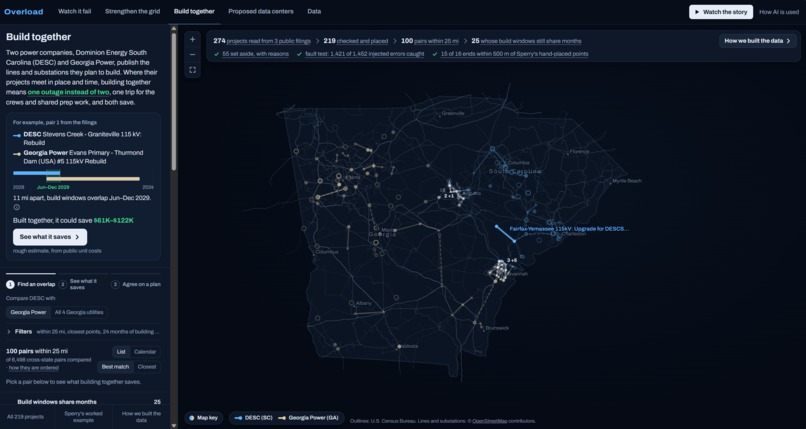This screenshot has height=429, width=806.
Task: Open 100 pairs within 25 mi link
Action: pyautogui.click(x=429, y=41)
